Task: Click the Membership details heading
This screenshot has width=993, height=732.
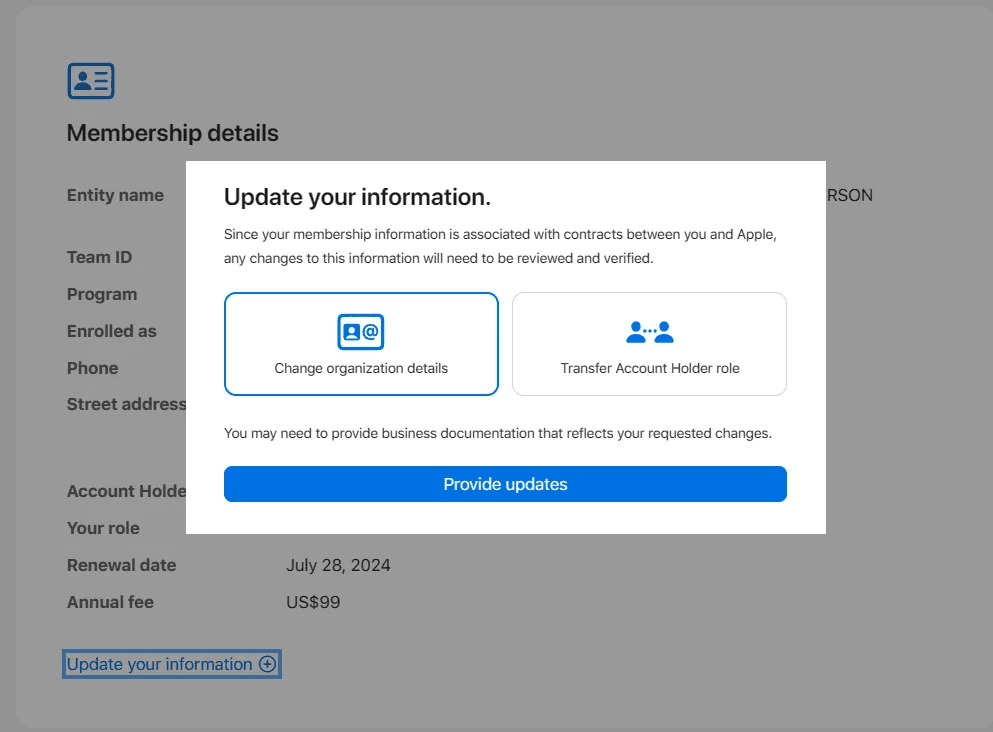Action: coord(172,133)
